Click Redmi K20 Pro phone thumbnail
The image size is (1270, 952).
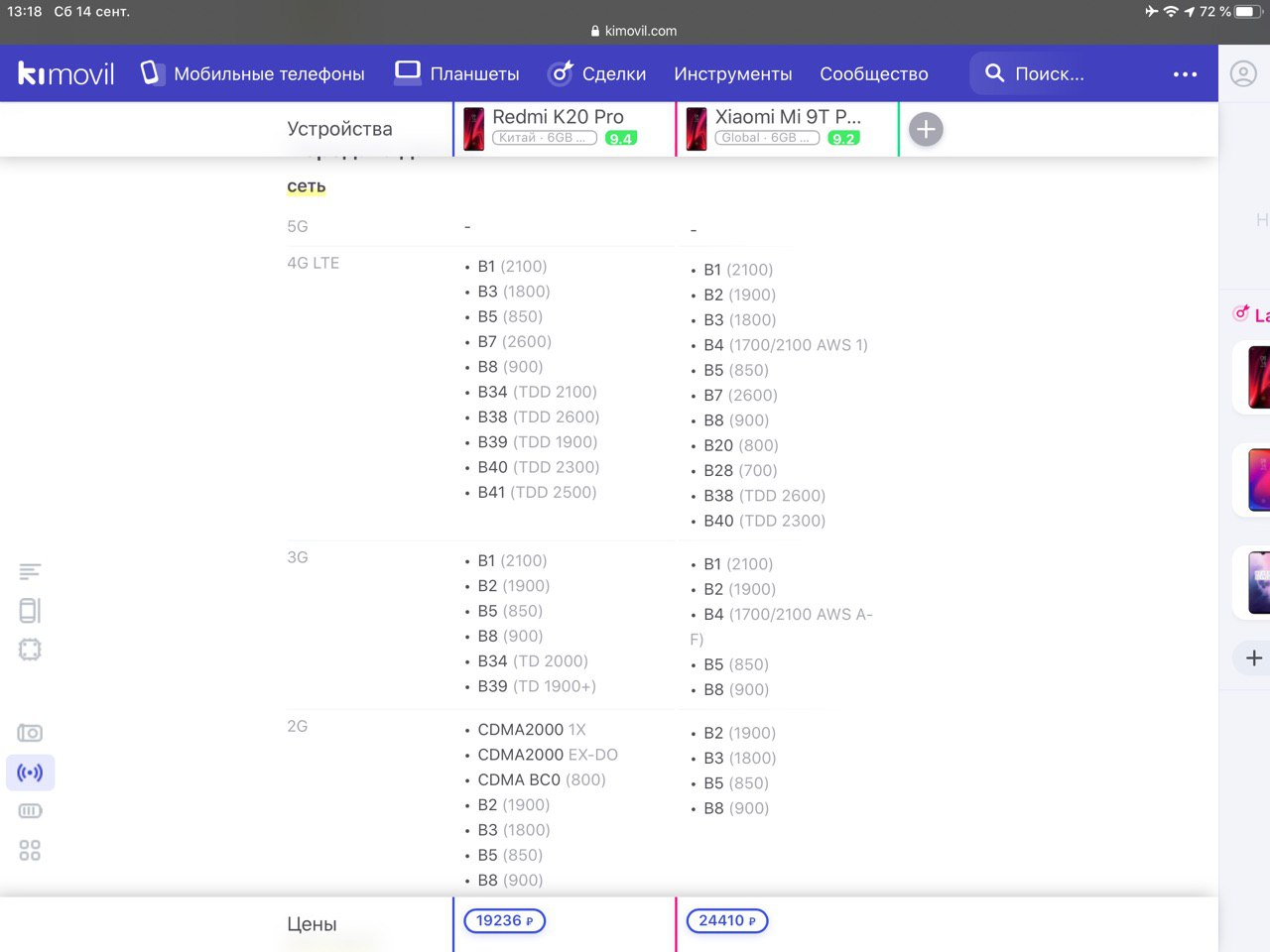(x=474, y=129)
